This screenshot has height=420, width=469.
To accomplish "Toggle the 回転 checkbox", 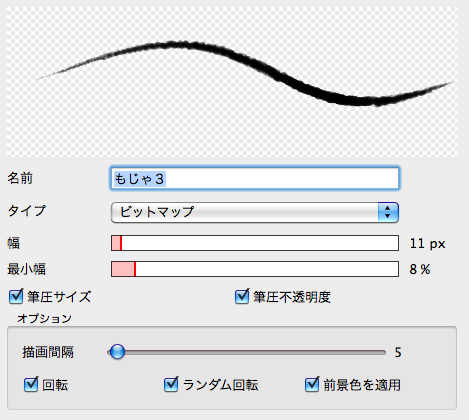I will (x=31, y=385).
